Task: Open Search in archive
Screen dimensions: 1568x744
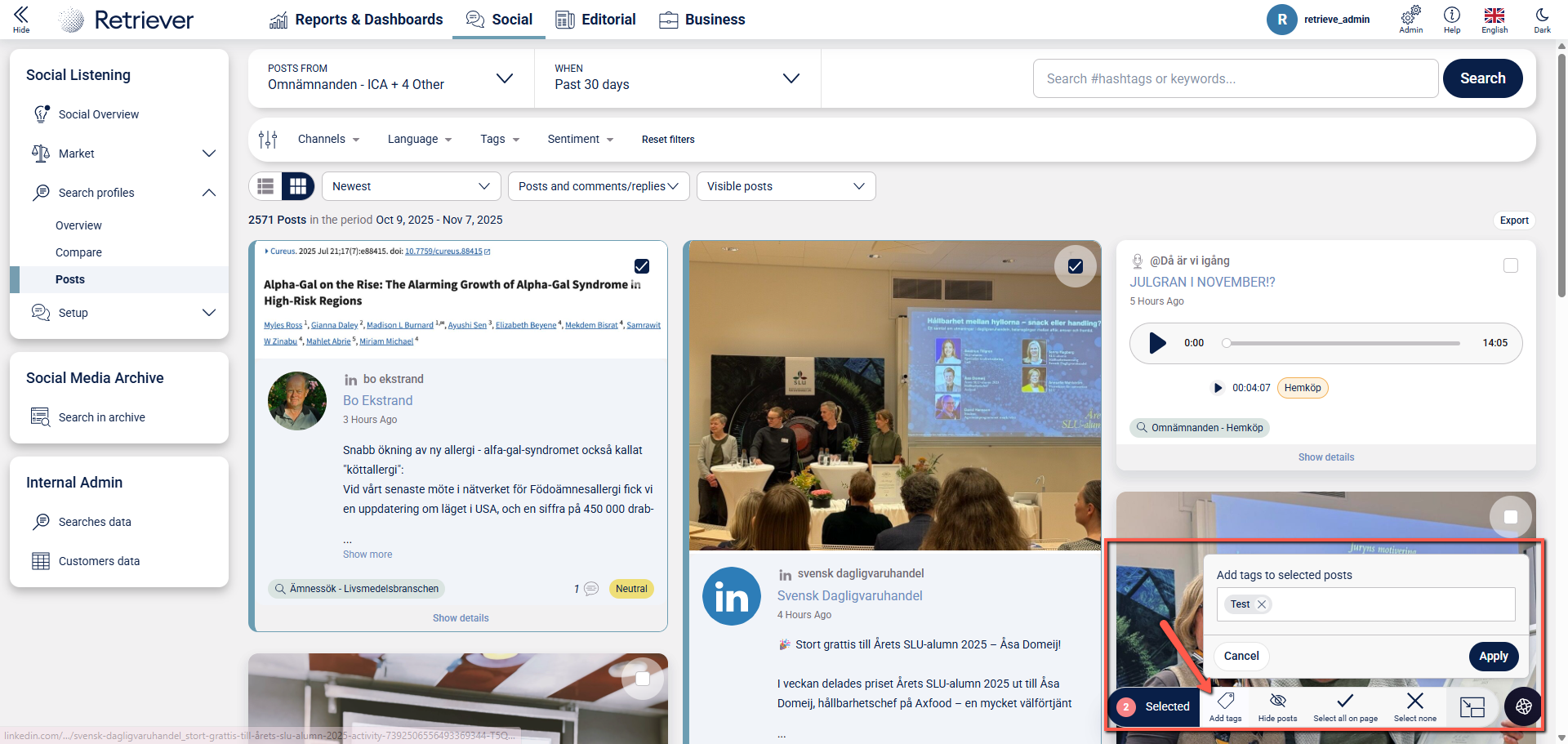Action: click(101, 417)
